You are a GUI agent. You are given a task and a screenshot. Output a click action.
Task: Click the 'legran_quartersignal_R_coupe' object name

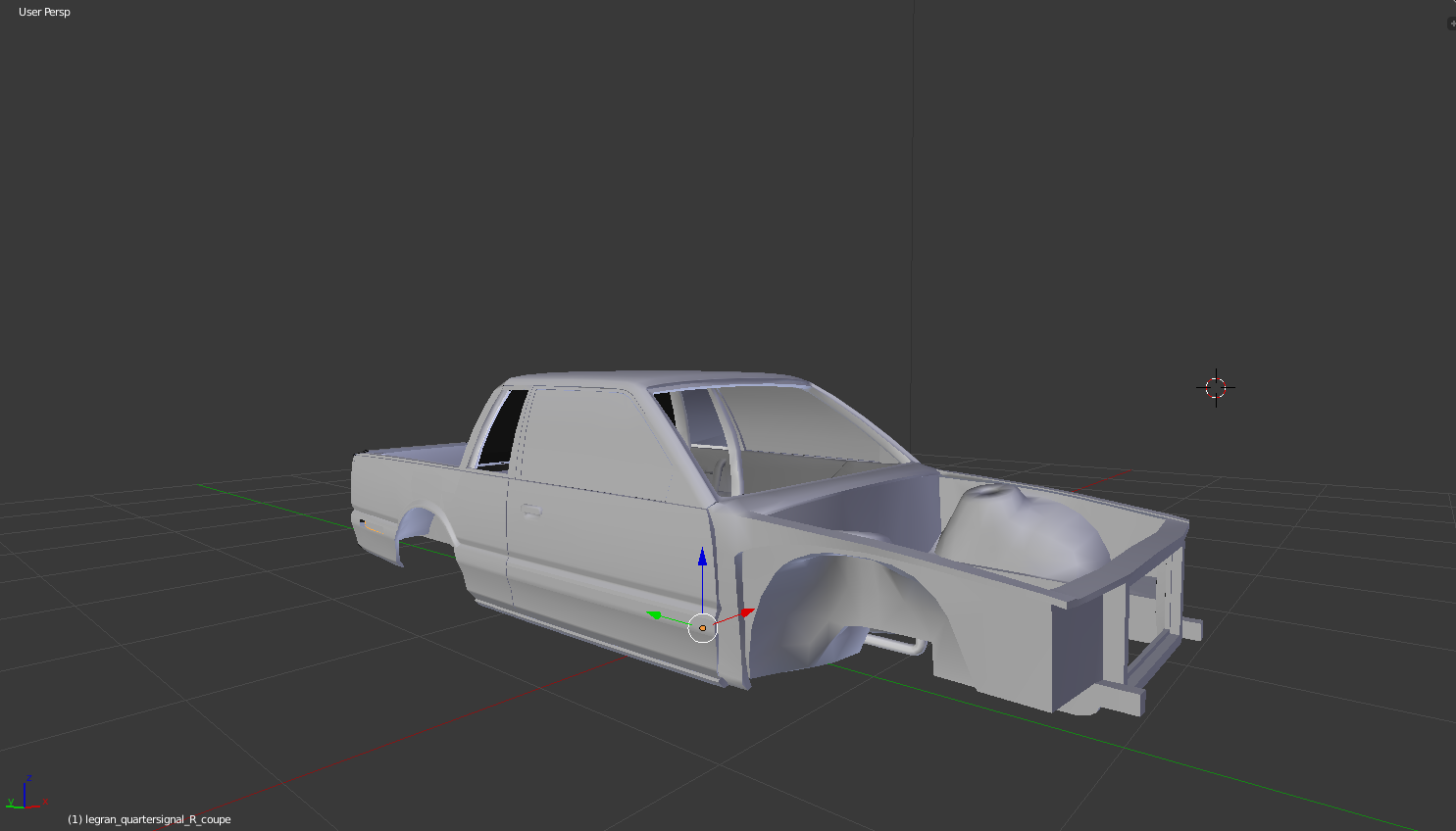[158, 819]
